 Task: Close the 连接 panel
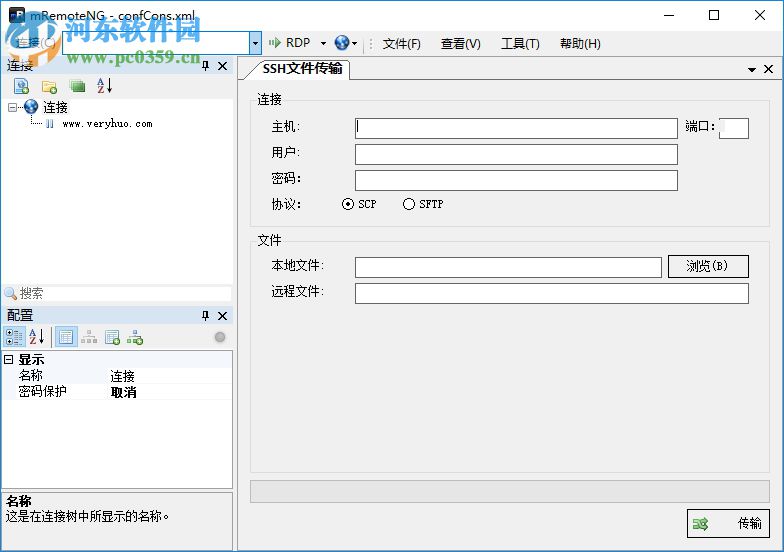[x=223, y=66]
